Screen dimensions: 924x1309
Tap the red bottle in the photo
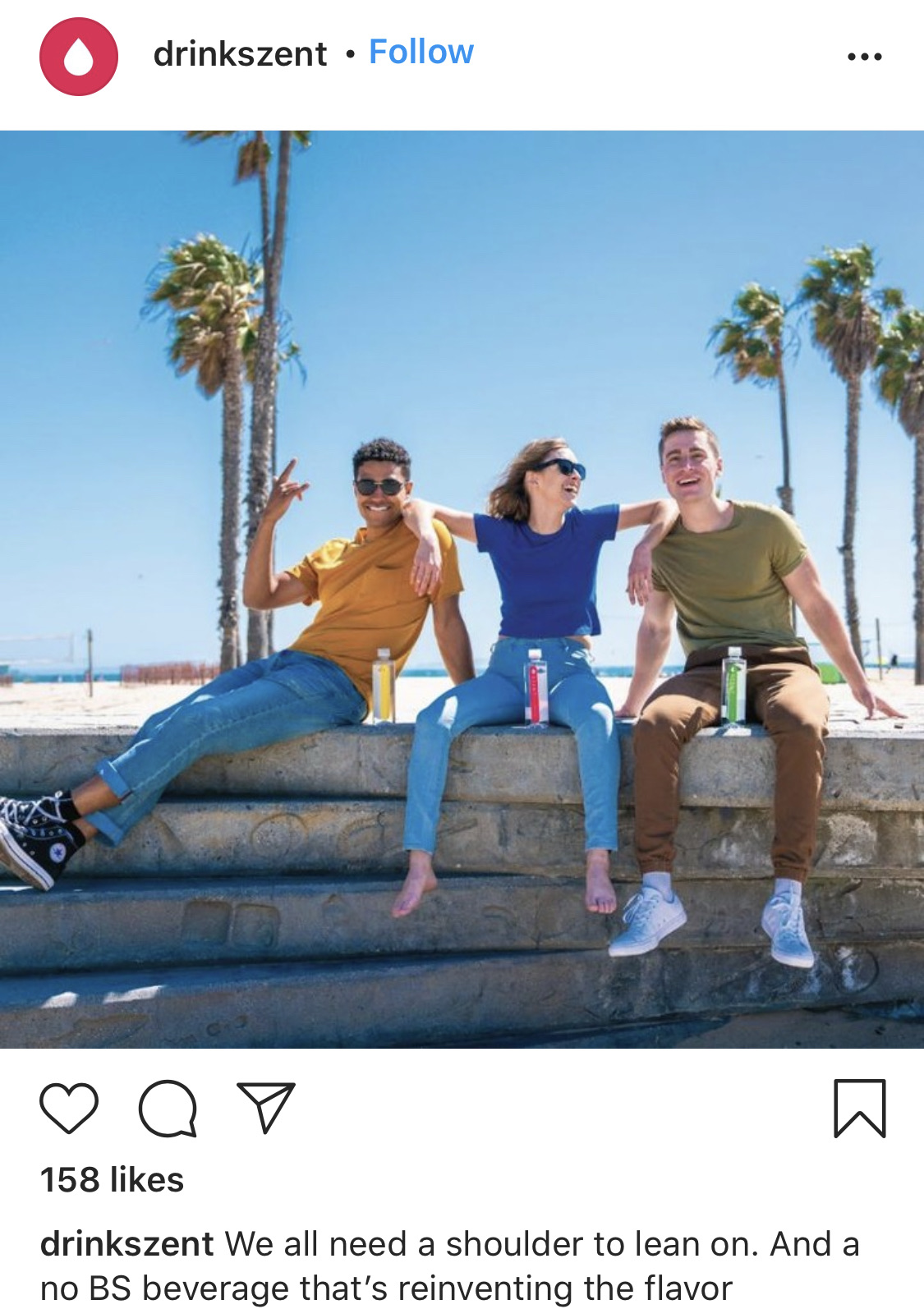pos(536,687)
